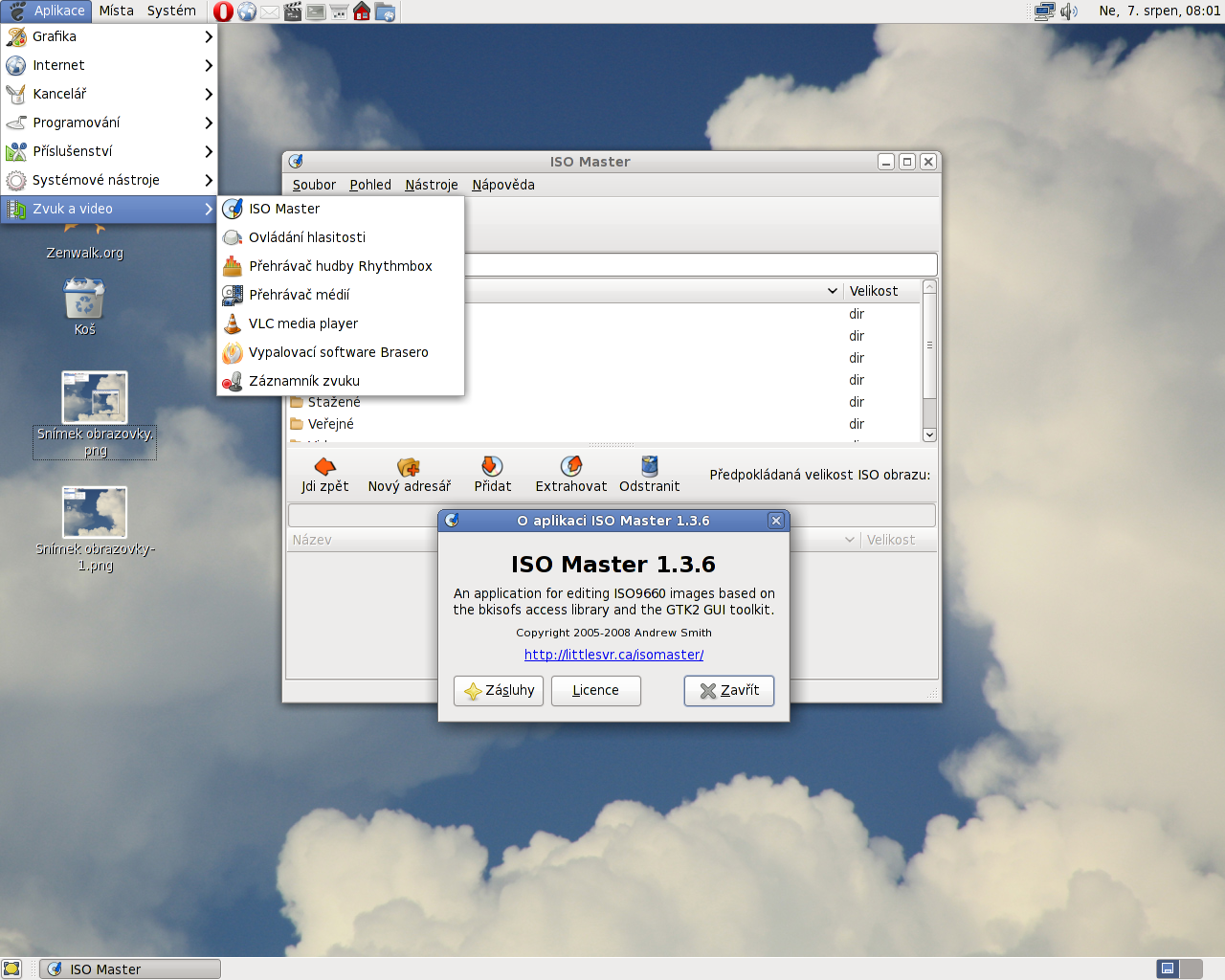The width and height of the screenshot is (1225, 980).
Task: Click the date and clock in panel
Action: click(x=1159, y=11)
